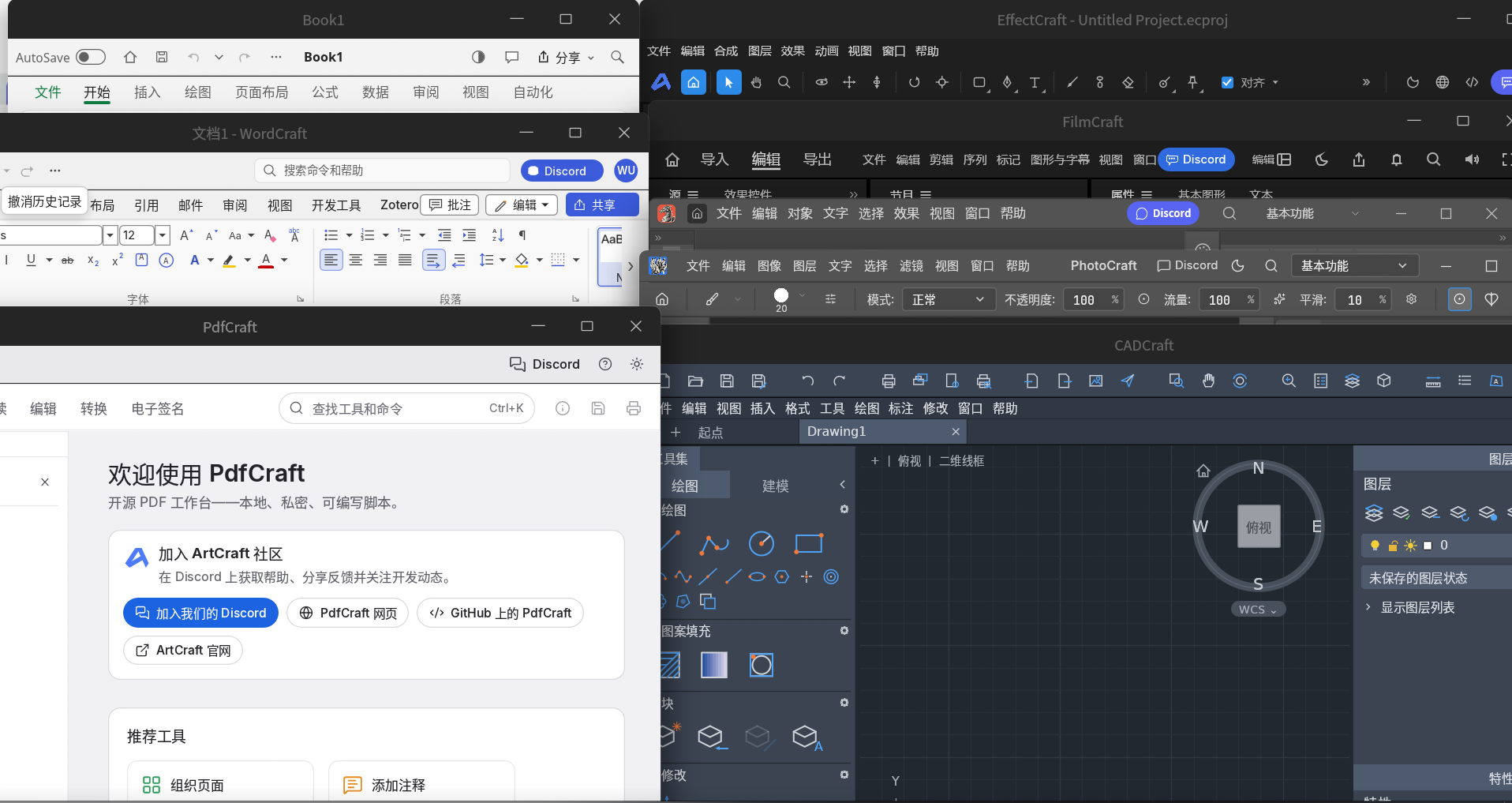This screenshot has height=803, width=1512.
Task: Click the home icon in Book1 toolbar
Action: click(x=130, y=57)
